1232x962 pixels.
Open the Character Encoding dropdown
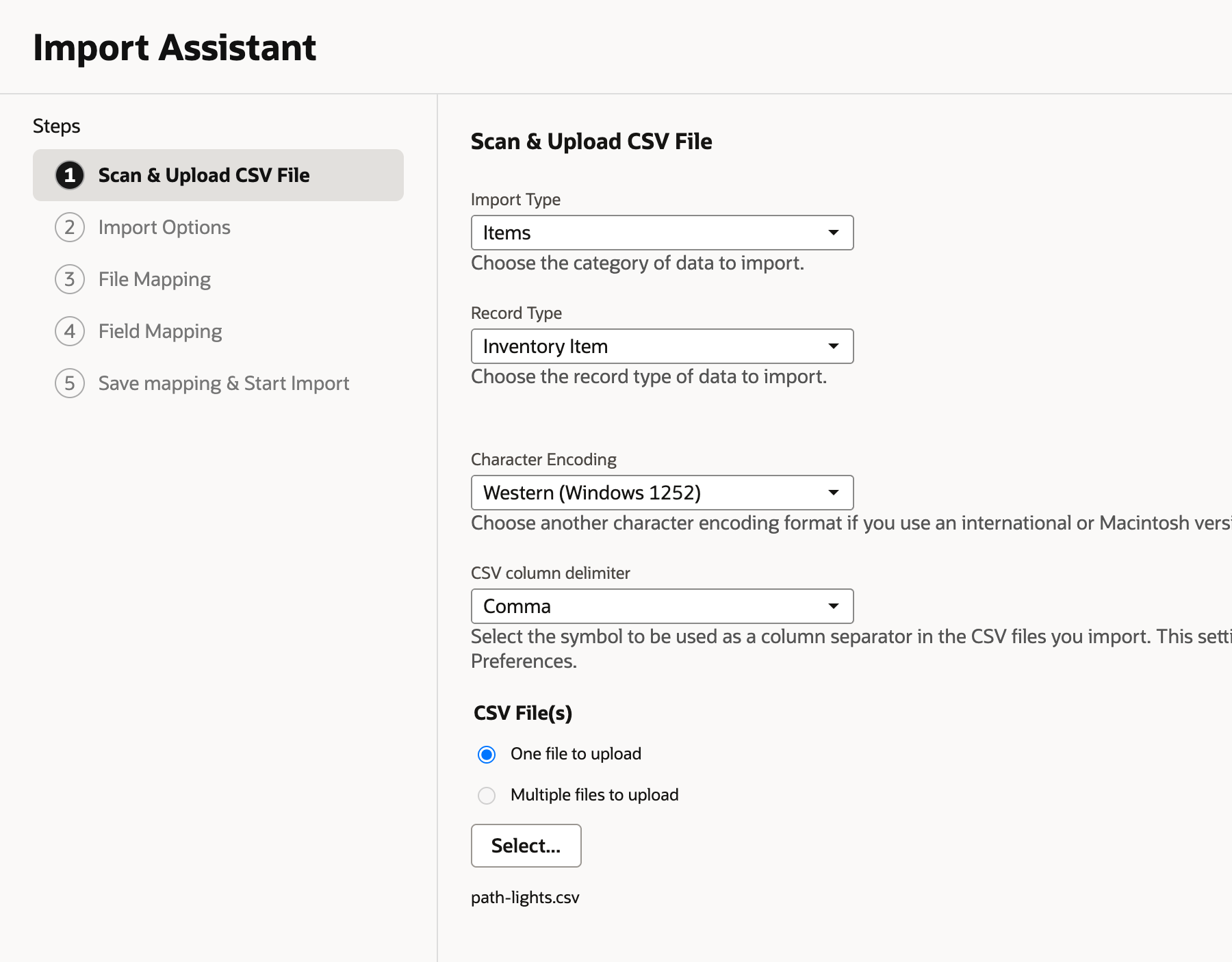coord(662,493)
